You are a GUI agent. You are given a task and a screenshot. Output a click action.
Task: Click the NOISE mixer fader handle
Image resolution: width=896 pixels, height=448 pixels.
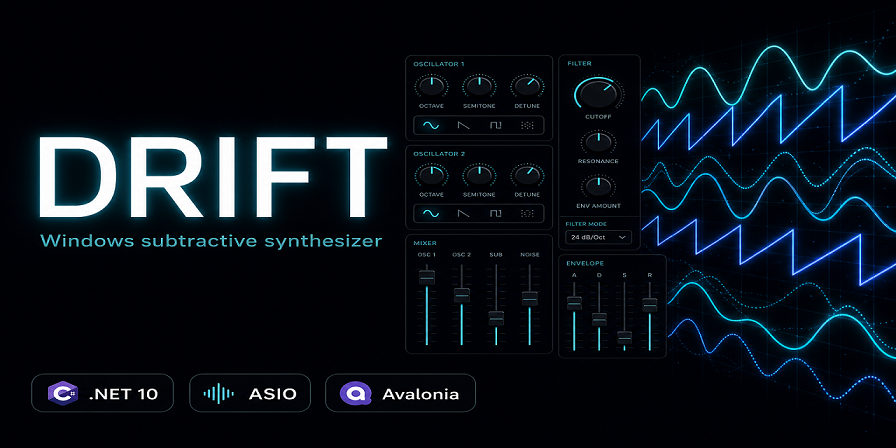coord(530,298)
